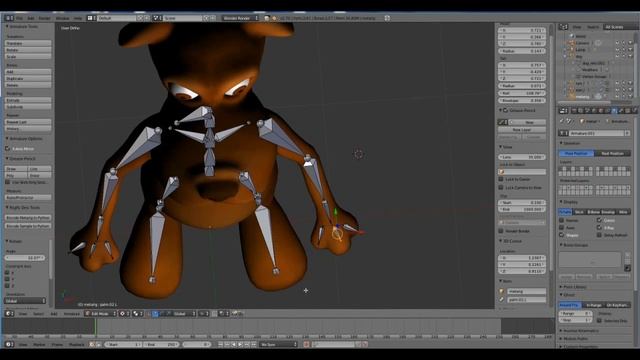Click the lock-to-object field icon
Screen dimensions: 640x360
pyautogui.click(x=502, y=172)
